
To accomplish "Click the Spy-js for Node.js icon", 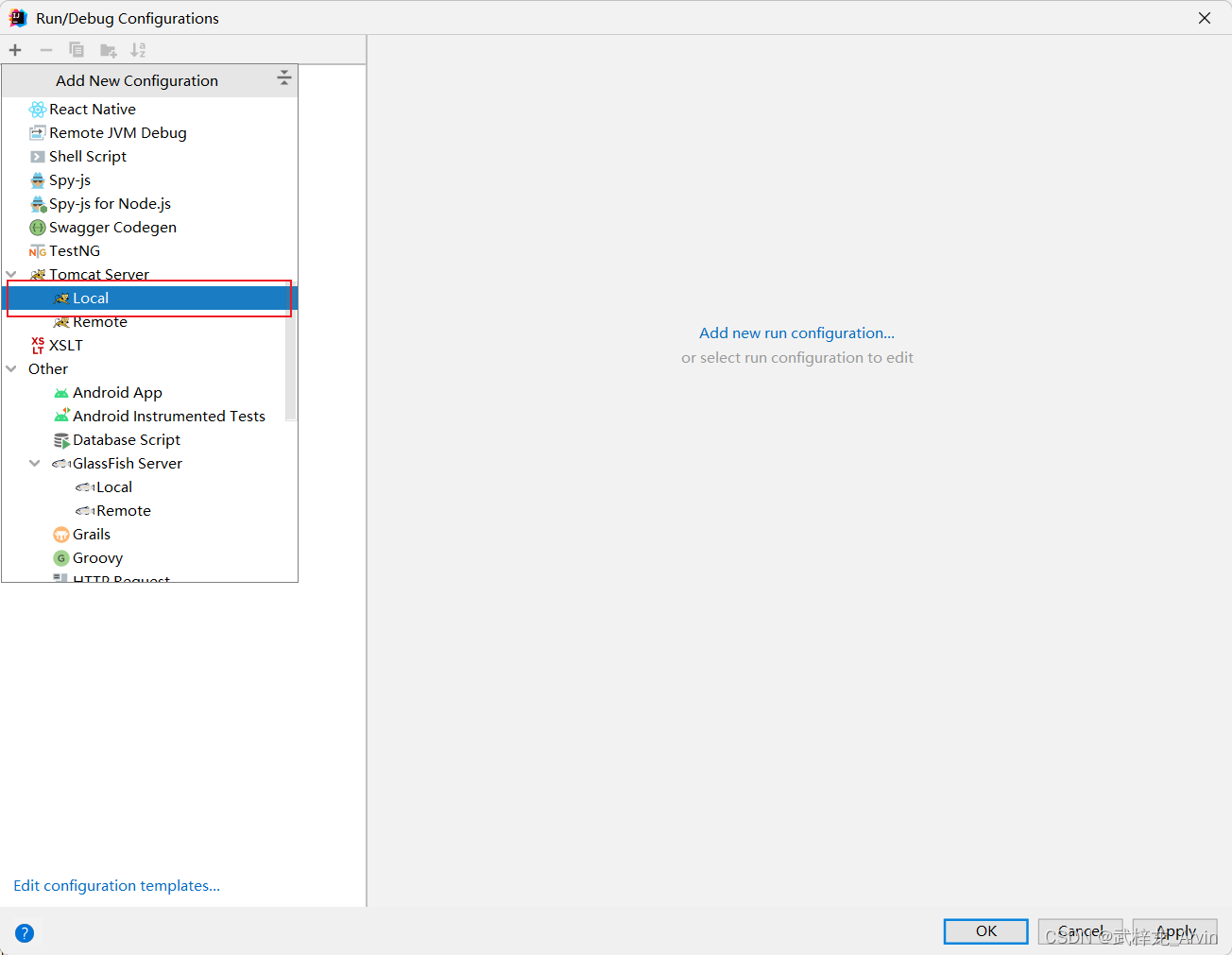I will [37, 204].
